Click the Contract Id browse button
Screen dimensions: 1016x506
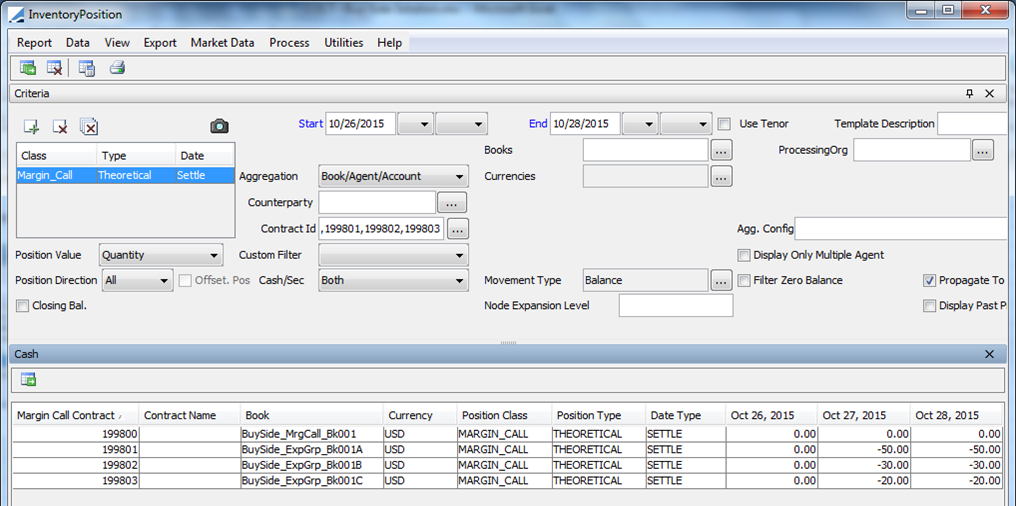457,229
